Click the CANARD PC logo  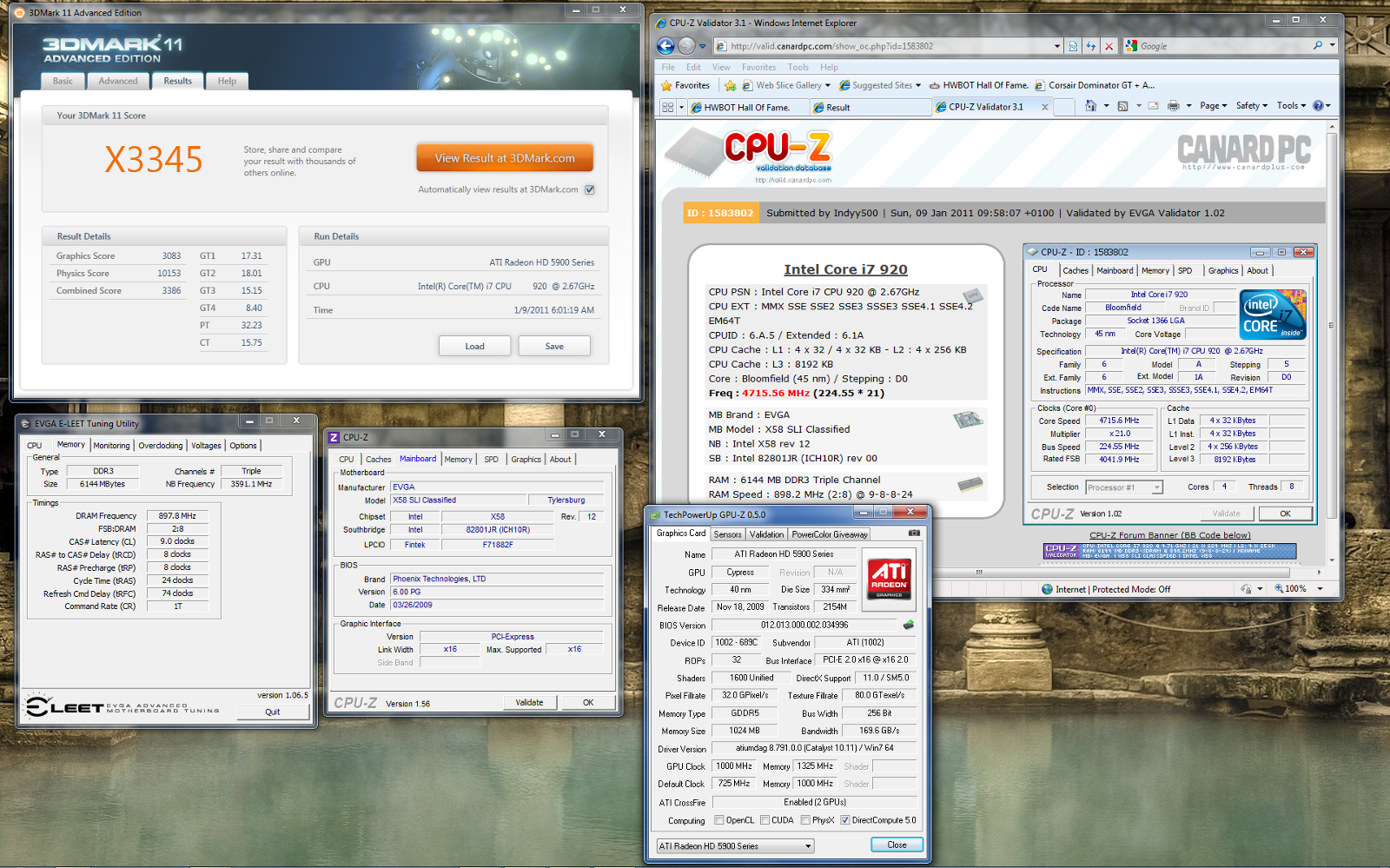pos(1244,152)
